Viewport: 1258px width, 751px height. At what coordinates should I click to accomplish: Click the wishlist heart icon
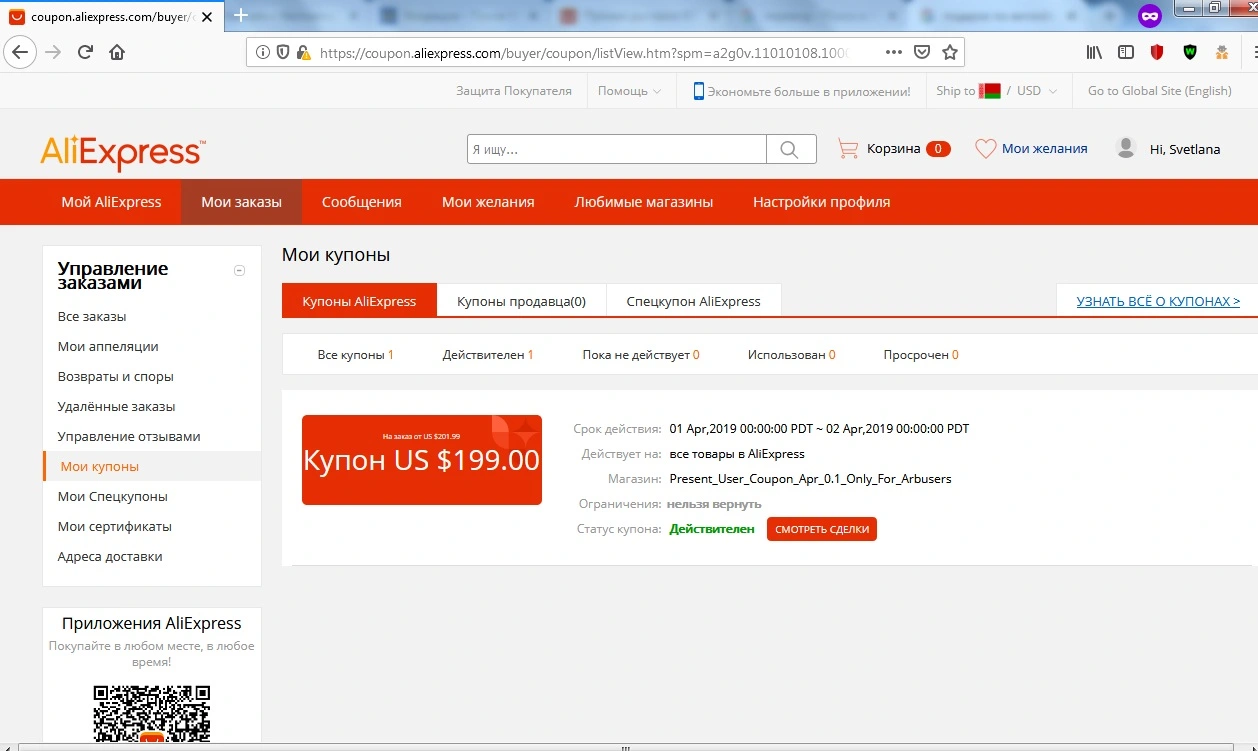point(985,149)
